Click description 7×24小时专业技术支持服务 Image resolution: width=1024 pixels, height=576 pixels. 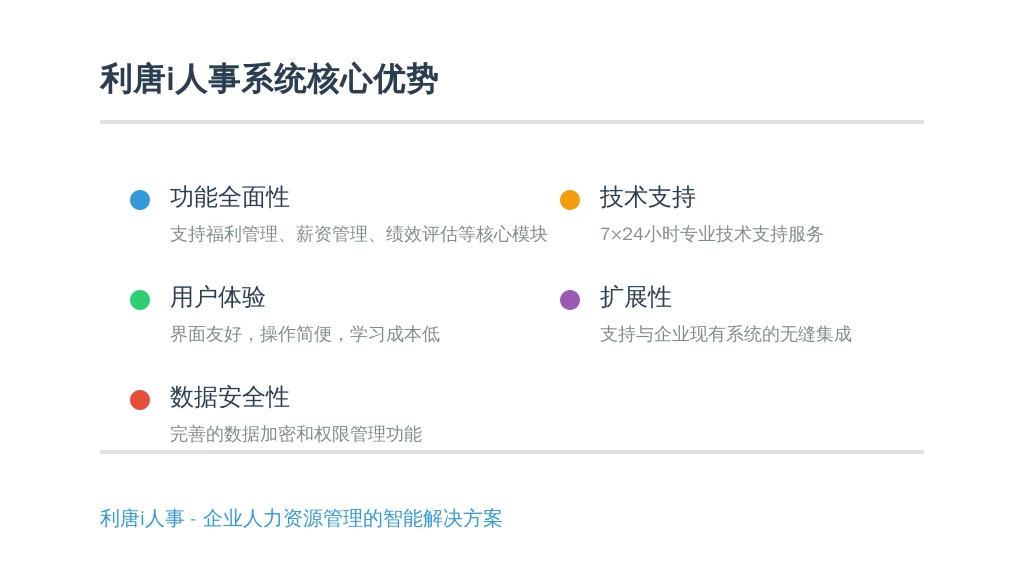tap(711, 234)
